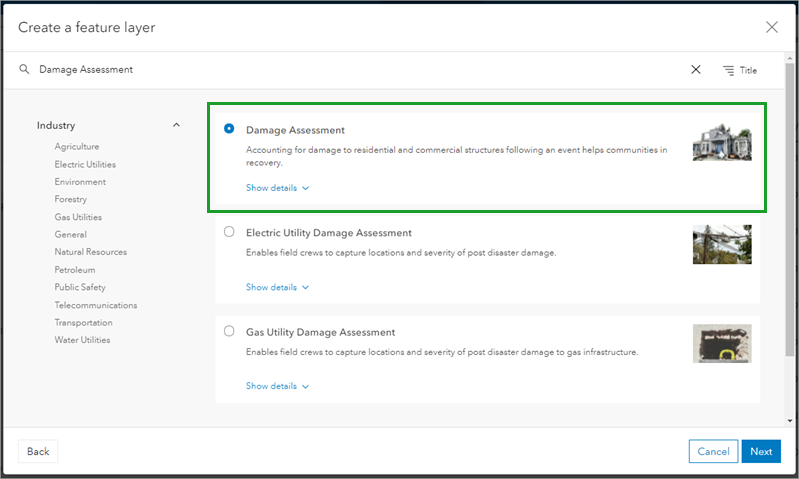Filter by Telecommunications industry

[x=96, y=305]
